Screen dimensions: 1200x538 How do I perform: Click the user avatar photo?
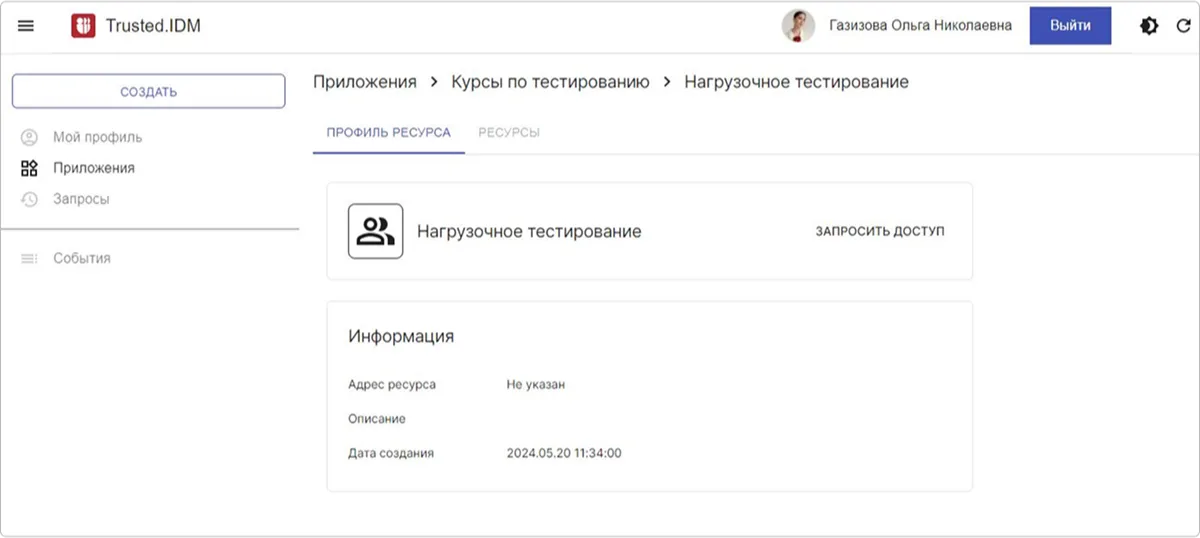click(798, 26)
